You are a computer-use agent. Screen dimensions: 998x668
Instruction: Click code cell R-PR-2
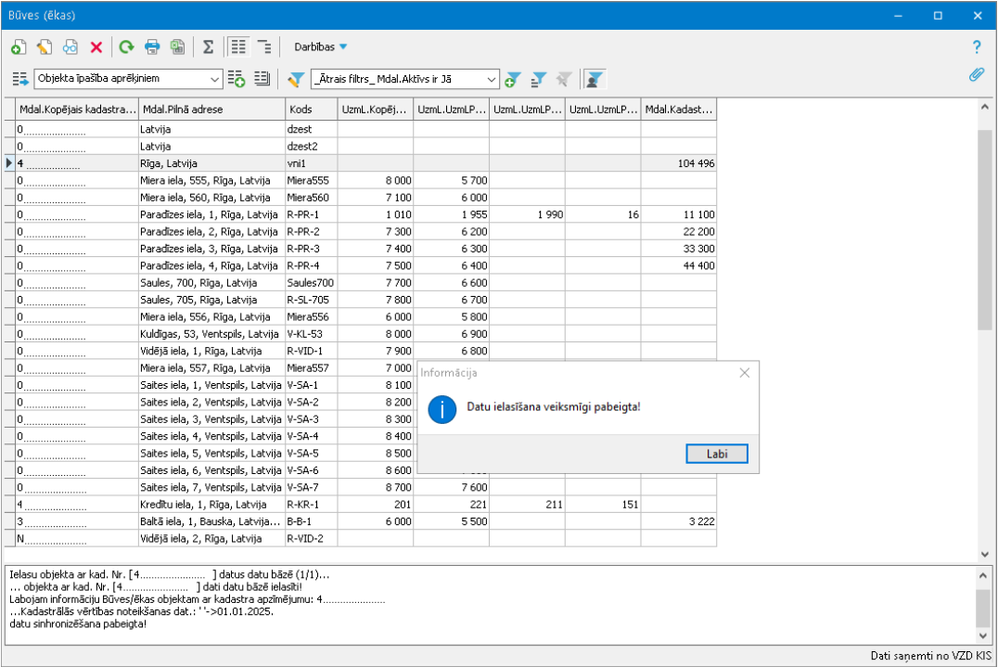[311, 232]
